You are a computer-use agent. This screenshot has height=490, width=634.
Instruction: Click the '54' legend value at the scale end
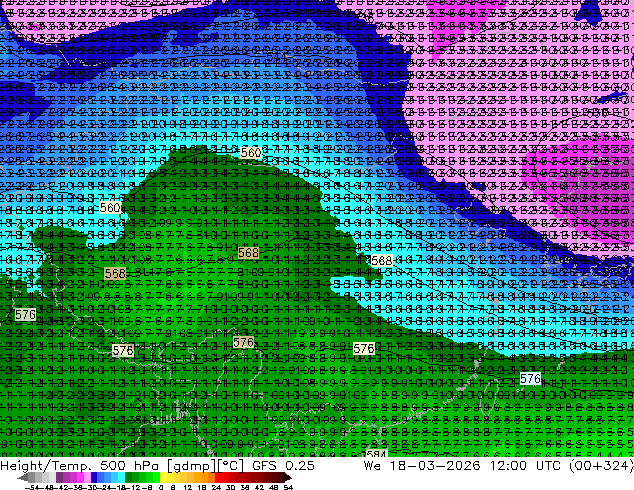coord(288,487)
